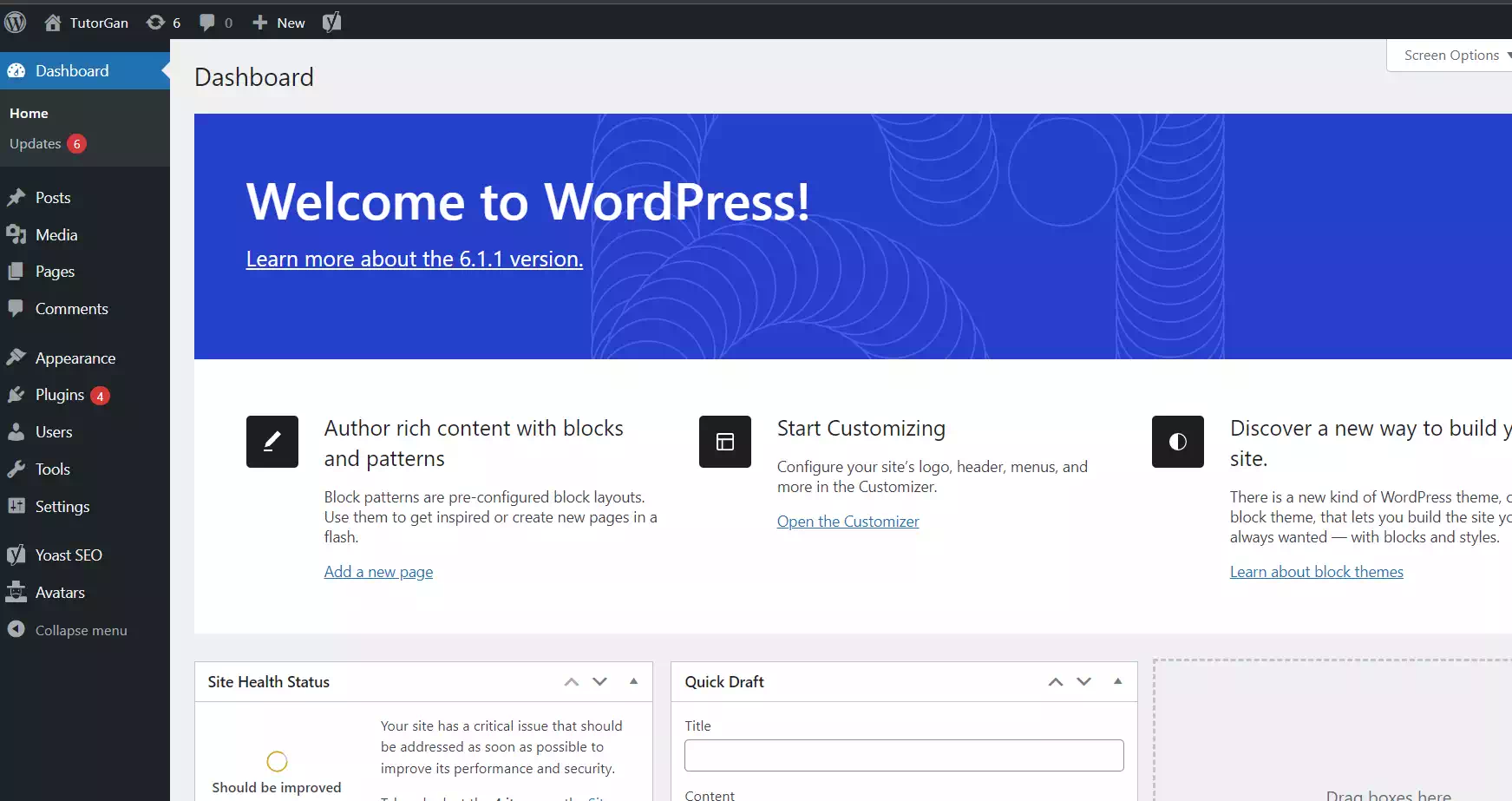Click the pencil edit icon tile
The height and width of the screenshot is (801, 1512).
[x=272, y=442]
